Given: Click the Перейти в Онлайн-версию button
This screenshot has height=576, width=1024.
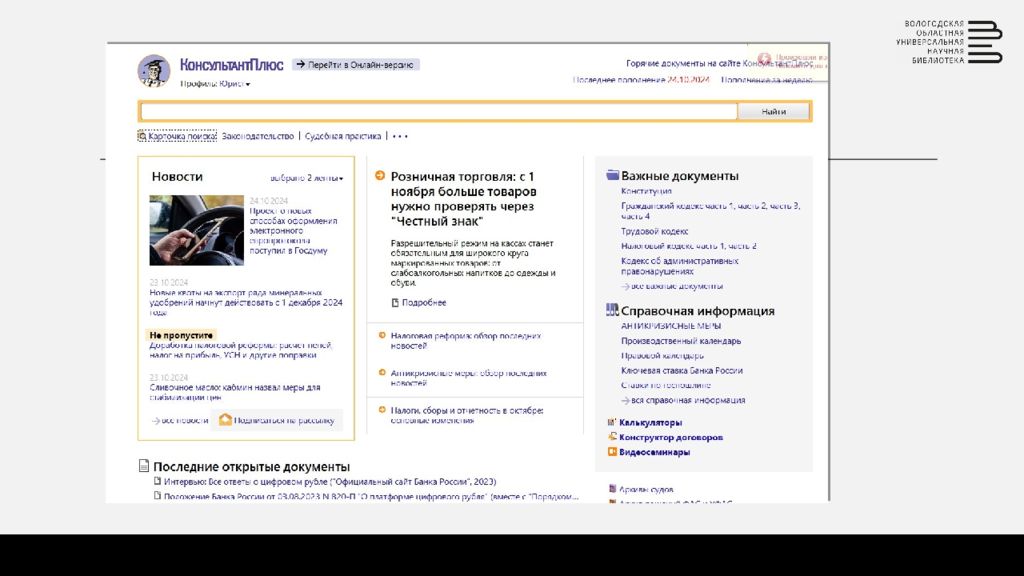Looking at the screenshot, I should click(355, 65).
